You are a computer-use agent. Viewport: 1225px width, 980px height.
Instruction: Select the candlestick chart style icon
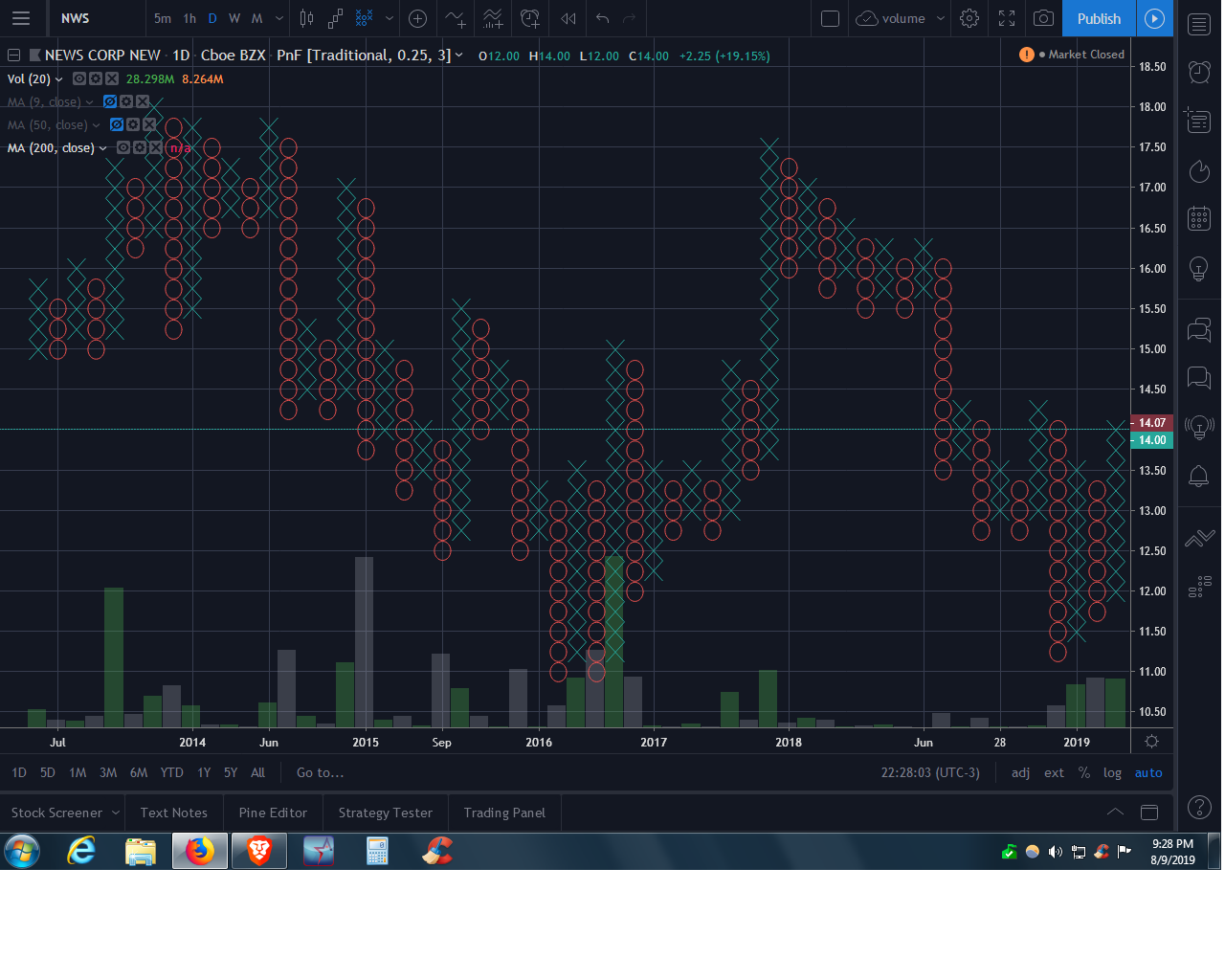click(306, 18)
